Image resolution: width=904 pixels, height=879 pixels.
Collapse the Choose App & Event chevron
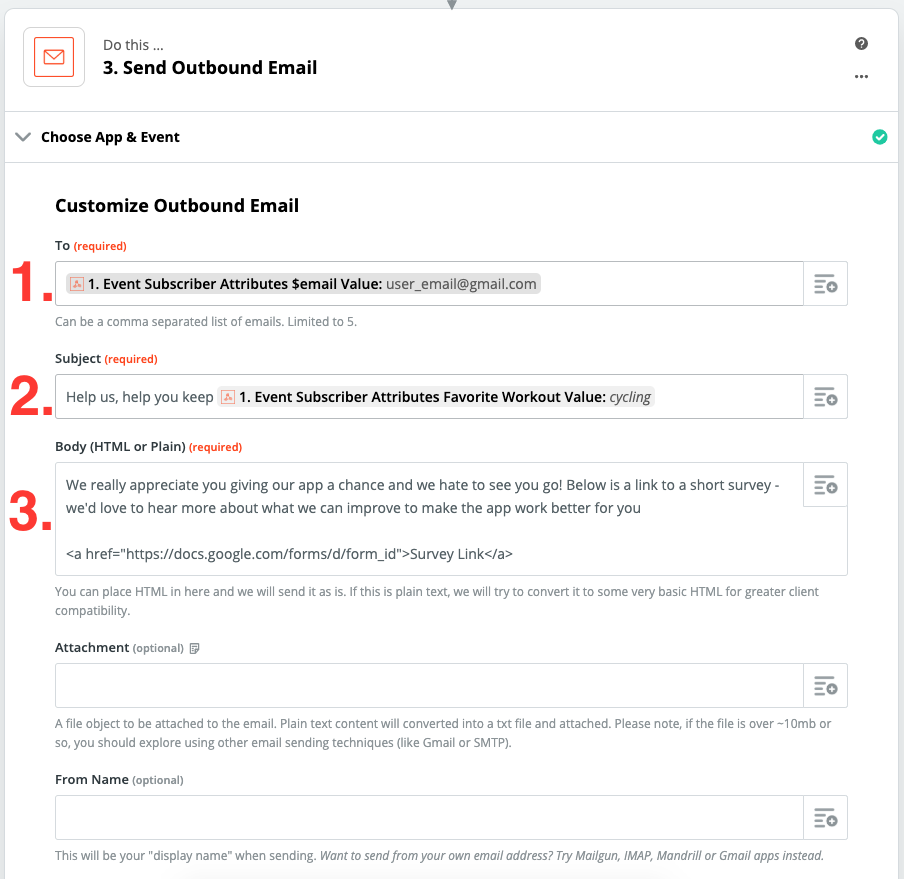coord(22,137)
